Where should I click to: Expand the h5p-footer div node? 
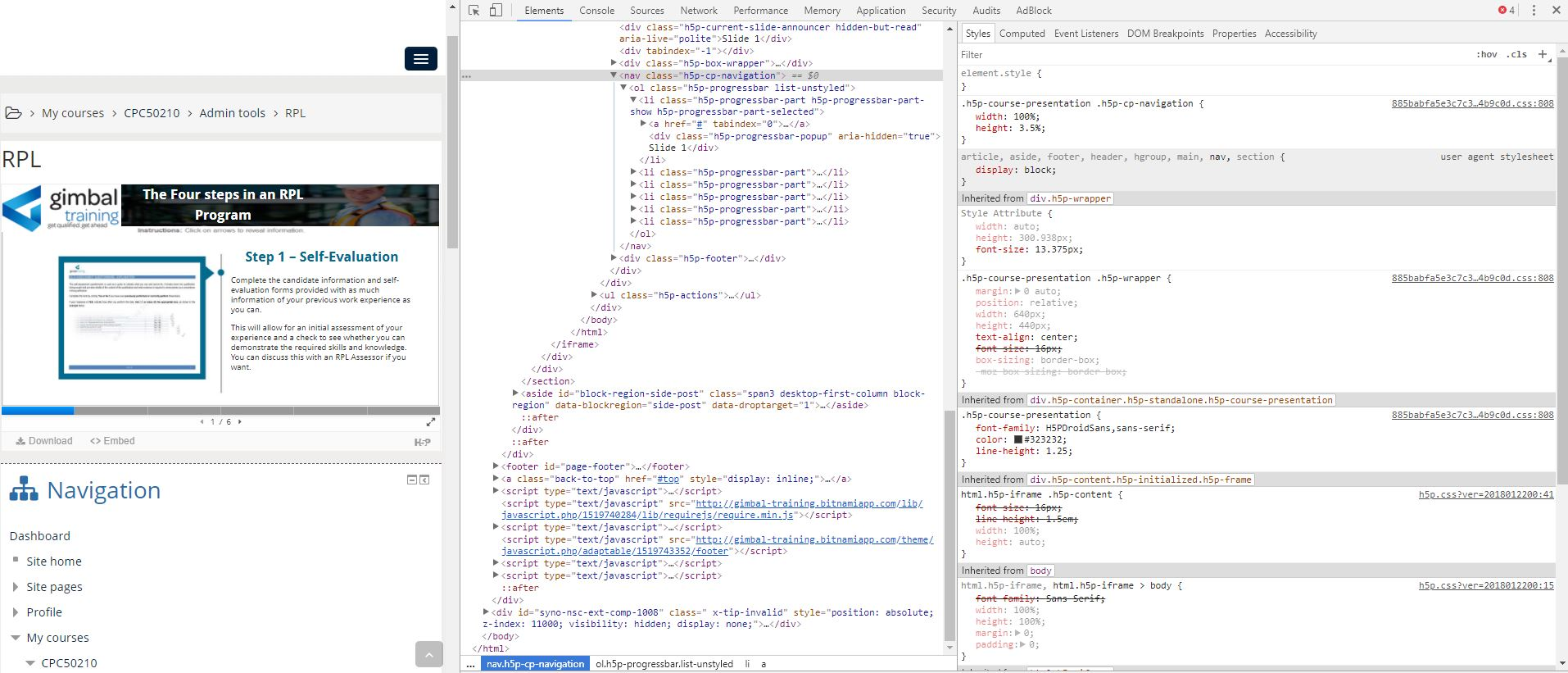click(x=614, y=258)
